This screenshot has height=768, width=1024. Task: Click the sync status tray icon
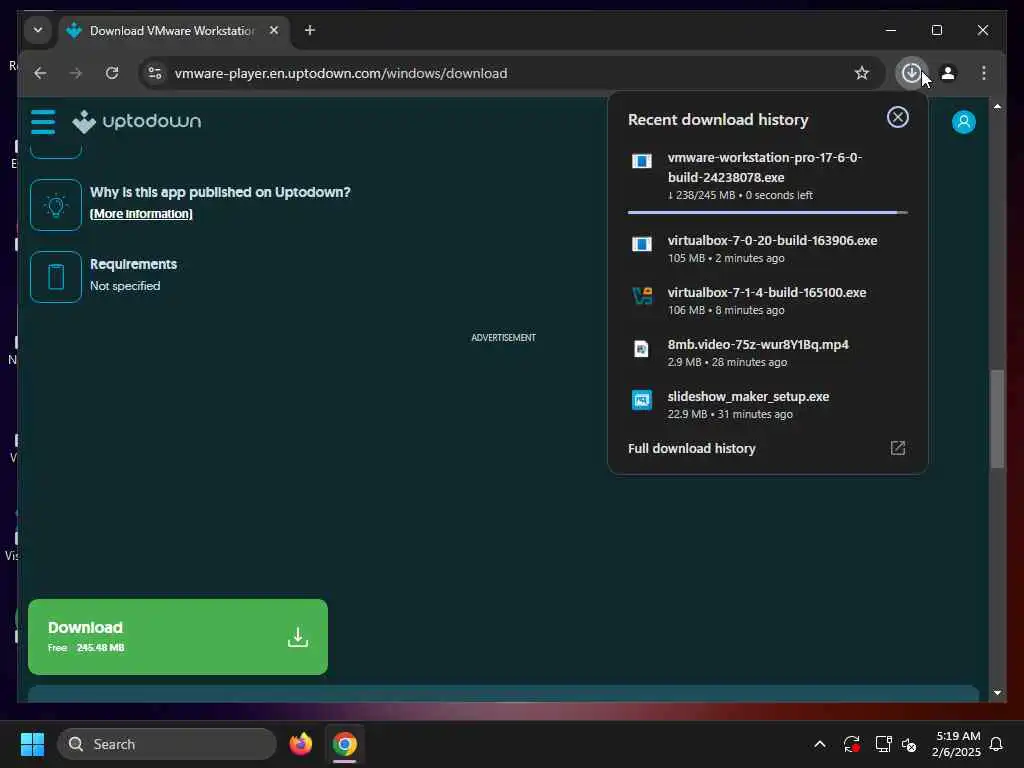pyautogui.click(x=852, y=744)
